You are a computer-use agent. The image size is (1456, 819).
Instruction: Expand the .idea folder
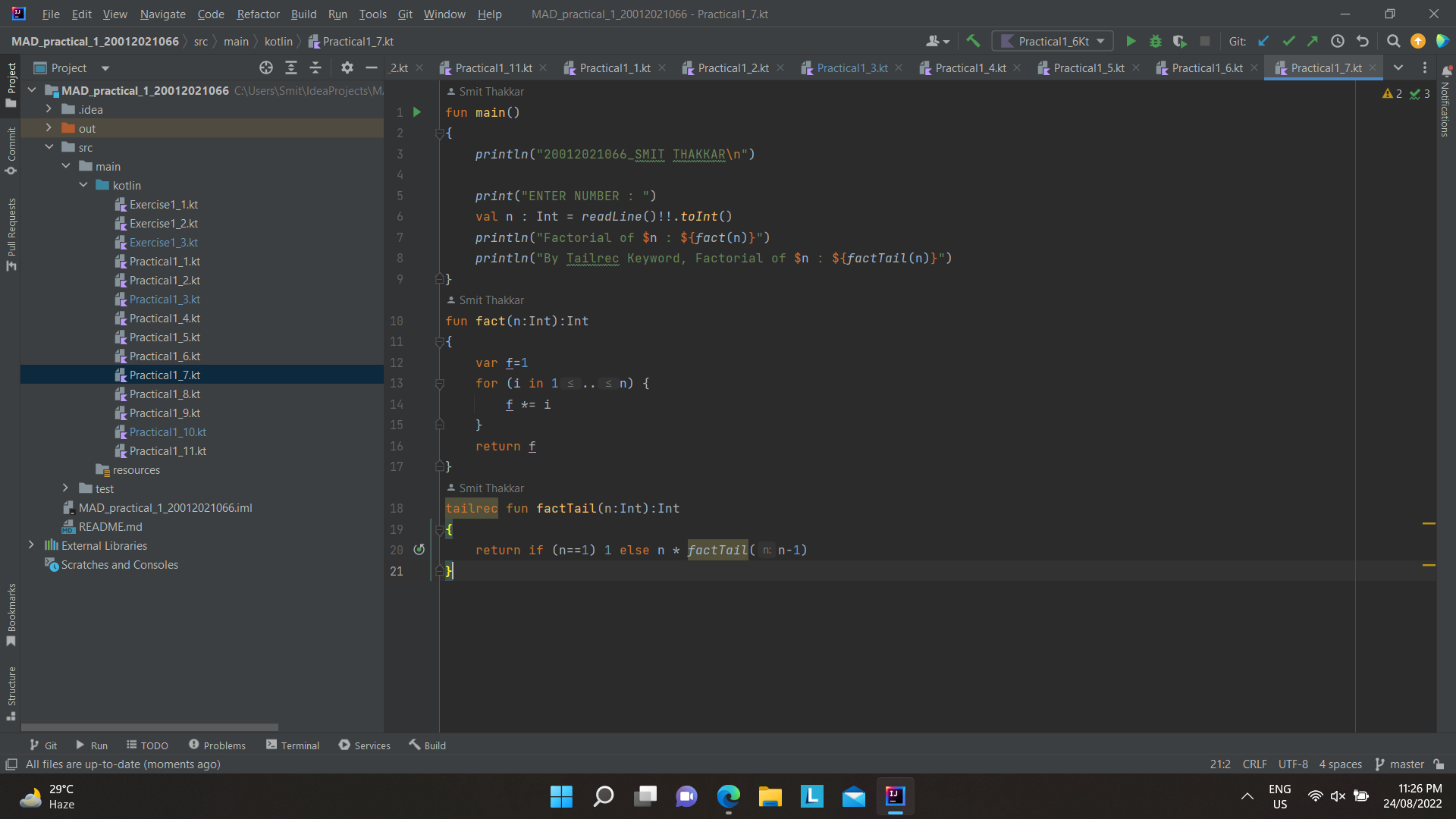click(x=49, y=109)
